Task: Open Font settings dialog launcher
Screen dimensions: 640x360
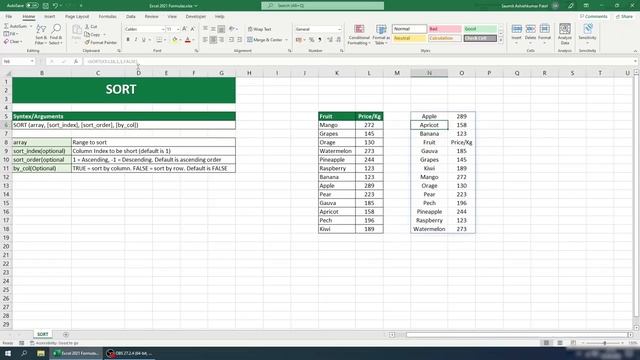Action: point(196,51)
